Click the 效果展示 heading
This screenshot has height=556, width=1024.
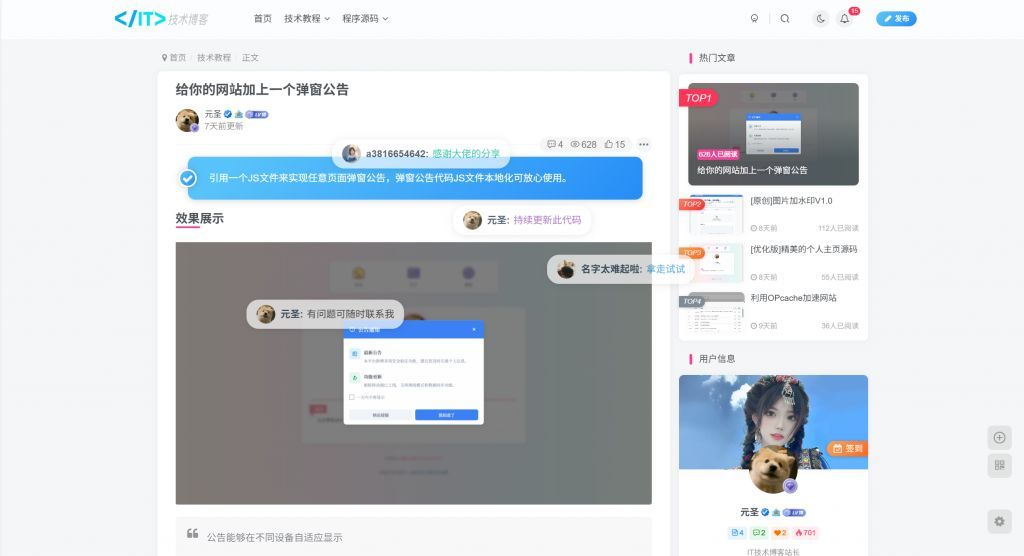[199, 218]
